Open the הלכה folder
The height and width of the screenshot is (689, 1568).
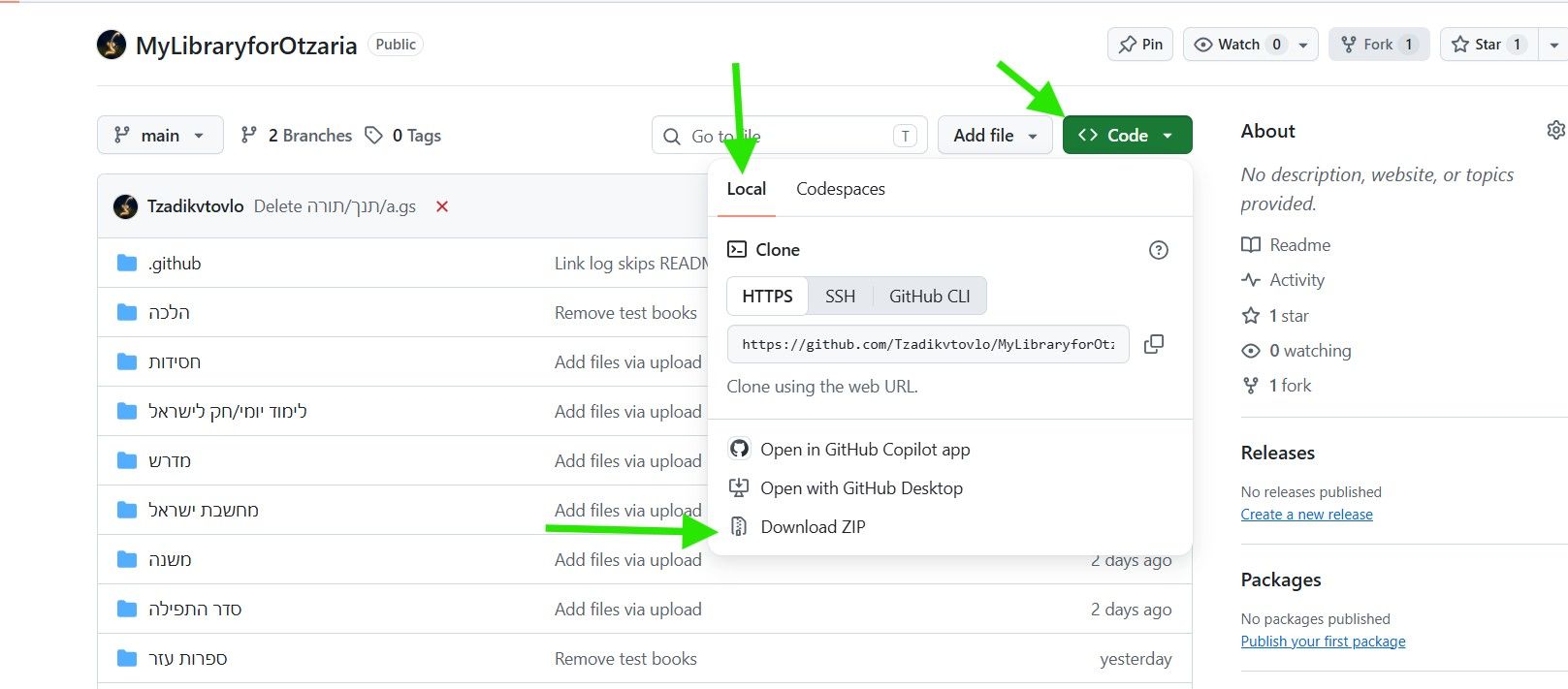pyautogui.click(x=169, y=313)
